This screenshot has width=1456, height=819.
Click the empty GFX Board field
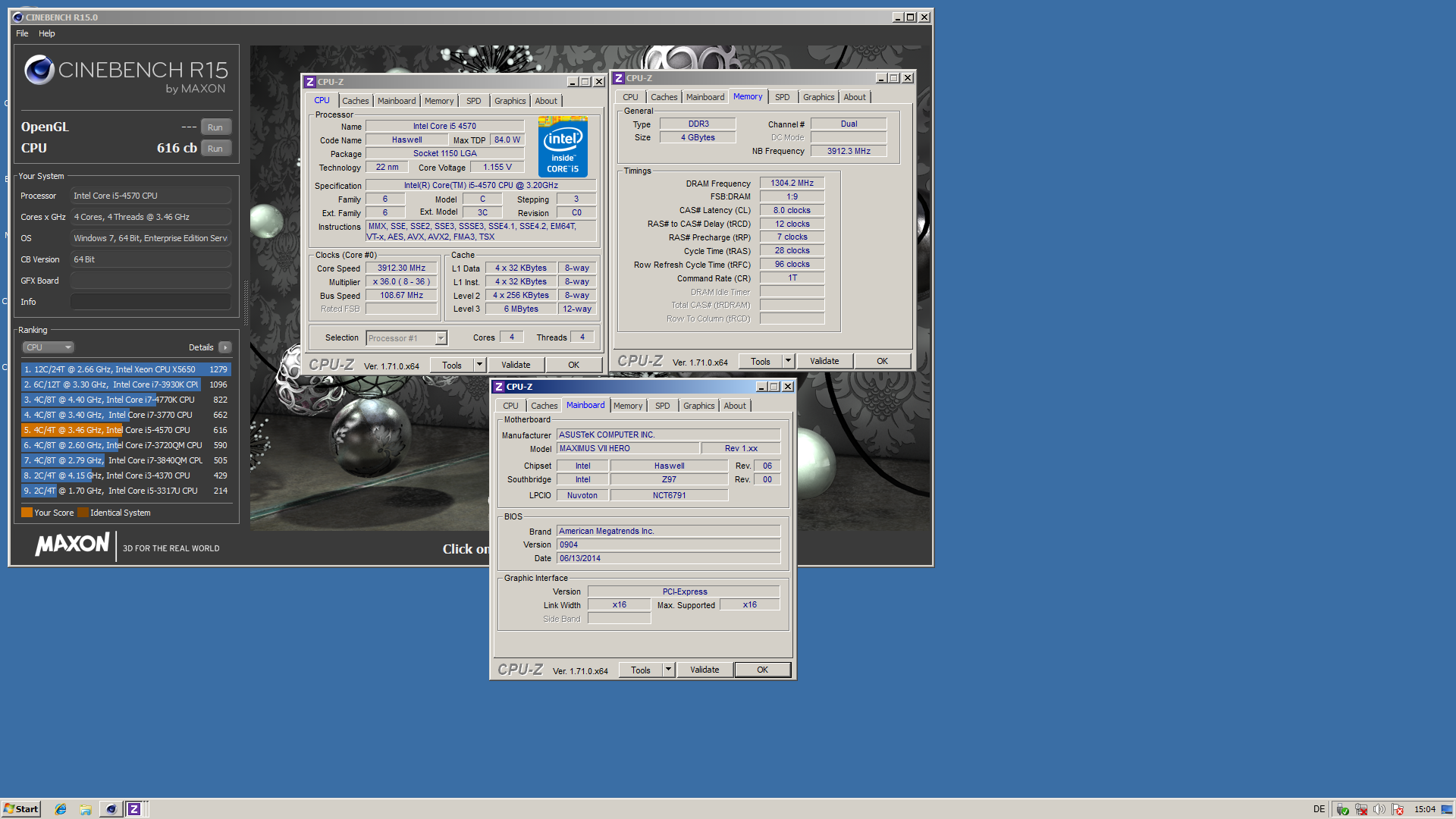tap(151, 281)
